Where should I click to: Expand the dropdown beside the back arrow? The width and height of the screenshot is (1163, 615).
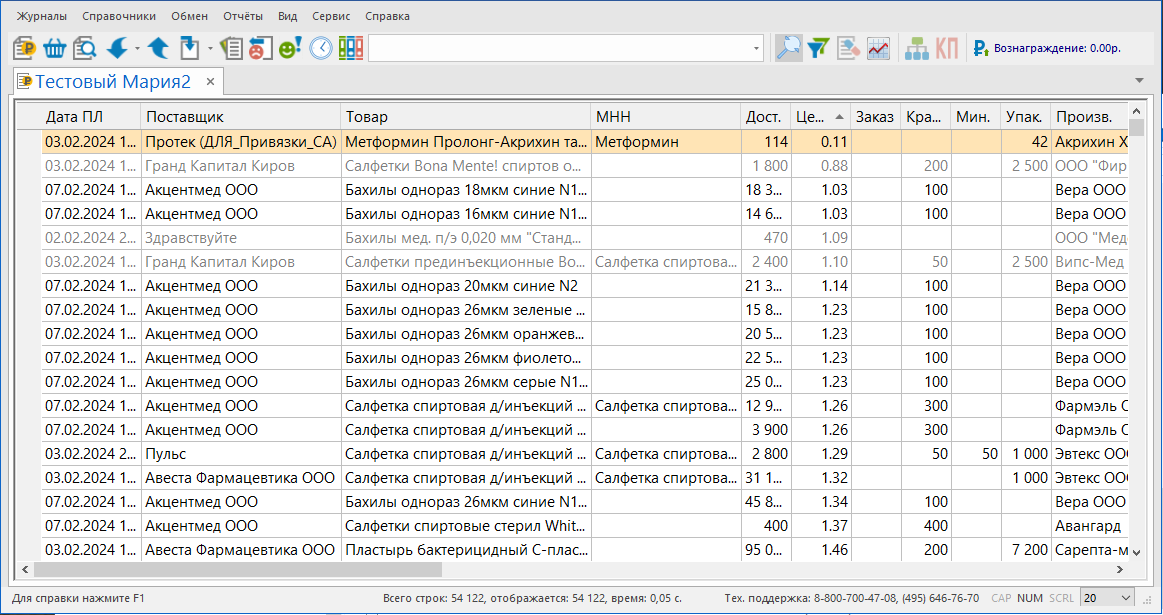pos(137,49)
